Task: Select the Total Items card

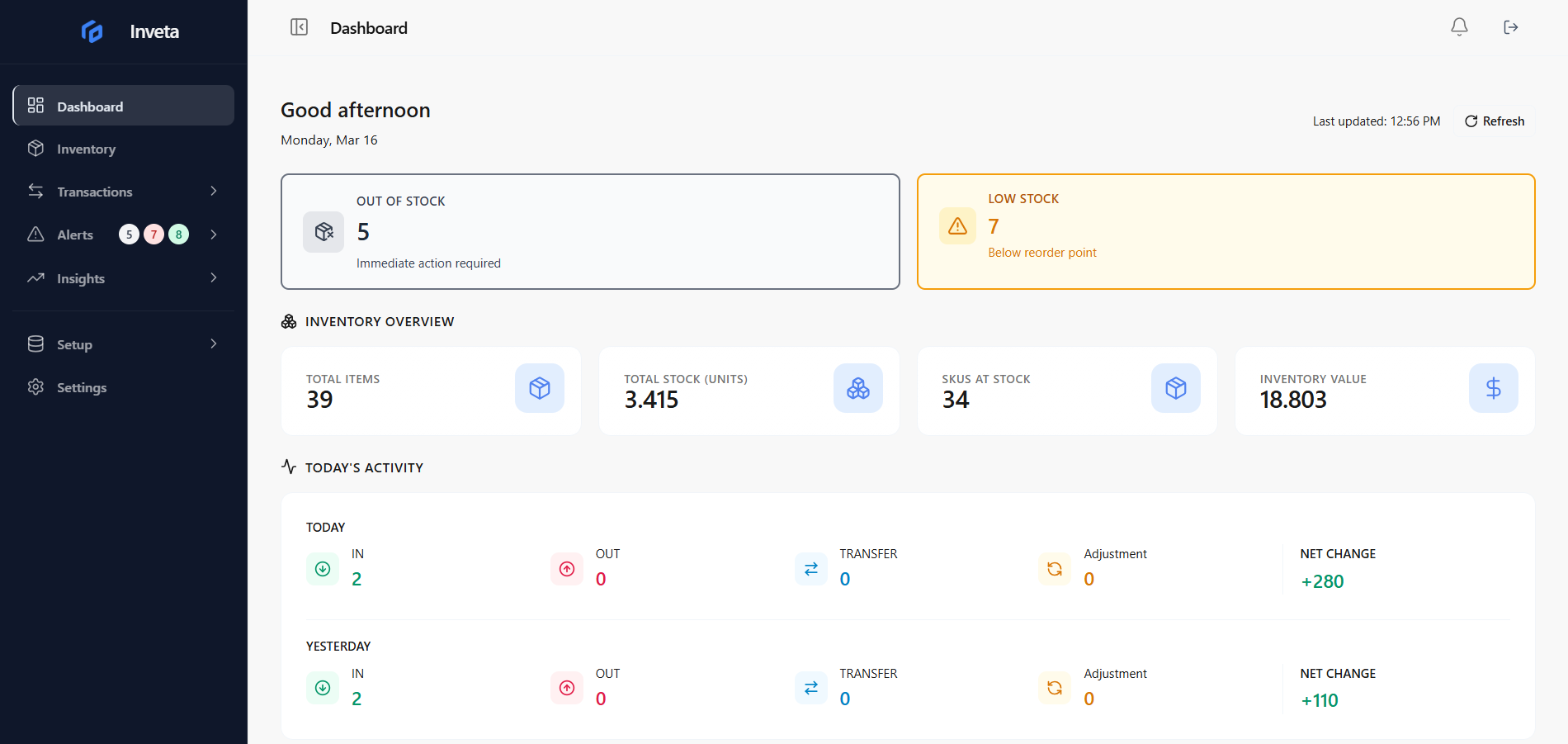Action: click(431, 391)
